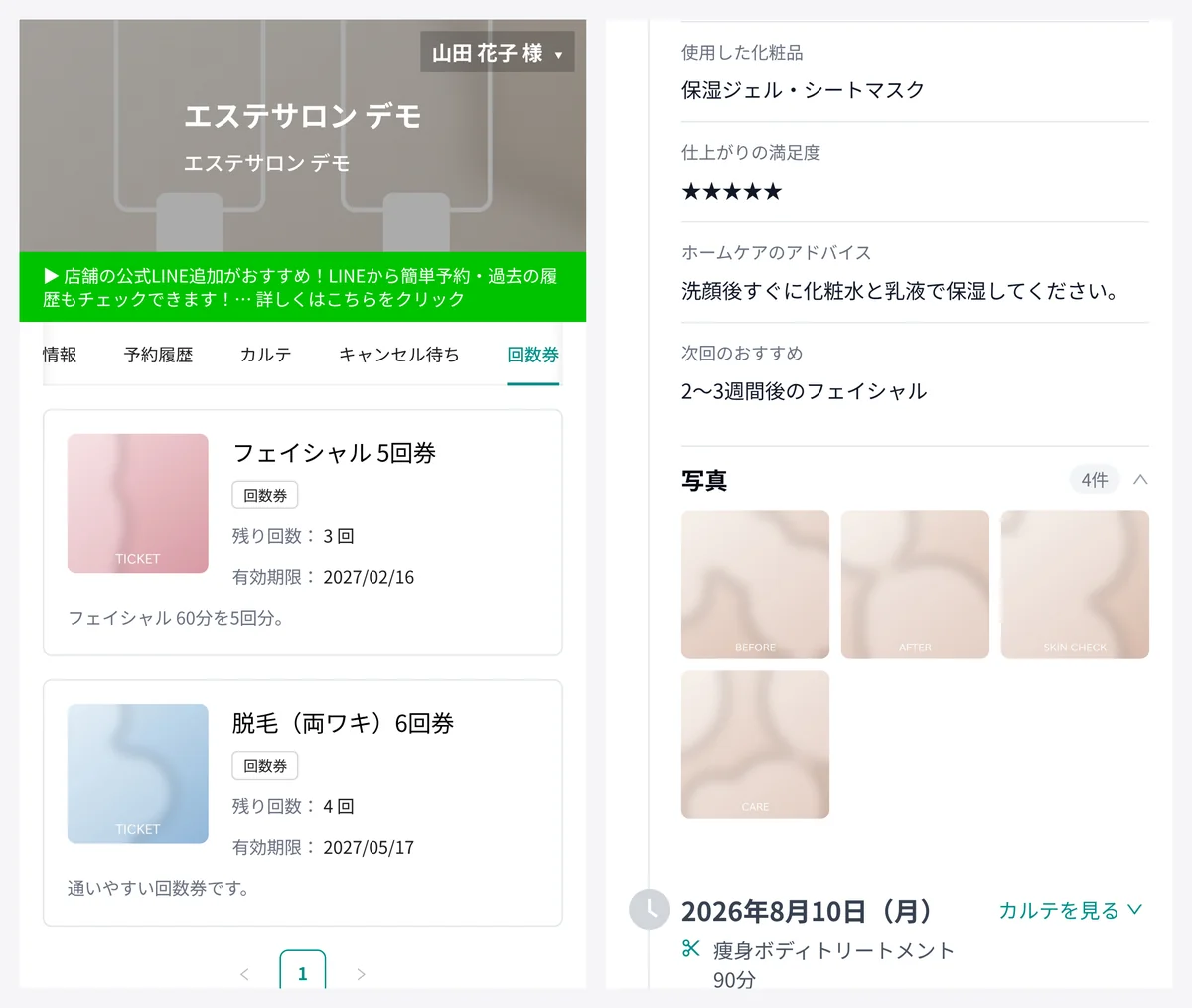Open the SKIN CHECK photo thumbnail
The image size is (1192, 1008).
1075,585
